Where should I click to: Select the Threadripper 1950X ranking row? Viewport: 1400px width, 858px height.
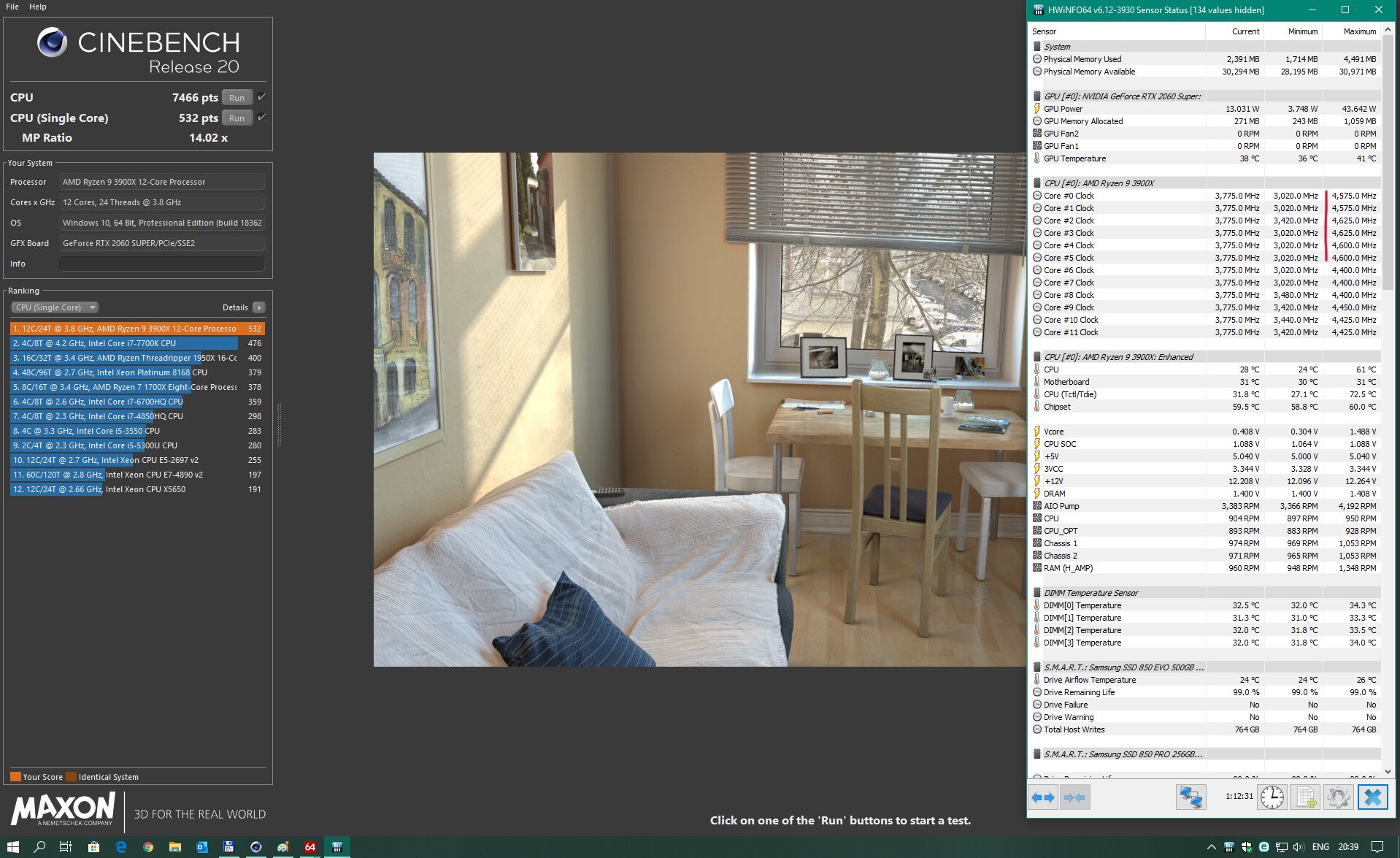(x=137, y=358)
